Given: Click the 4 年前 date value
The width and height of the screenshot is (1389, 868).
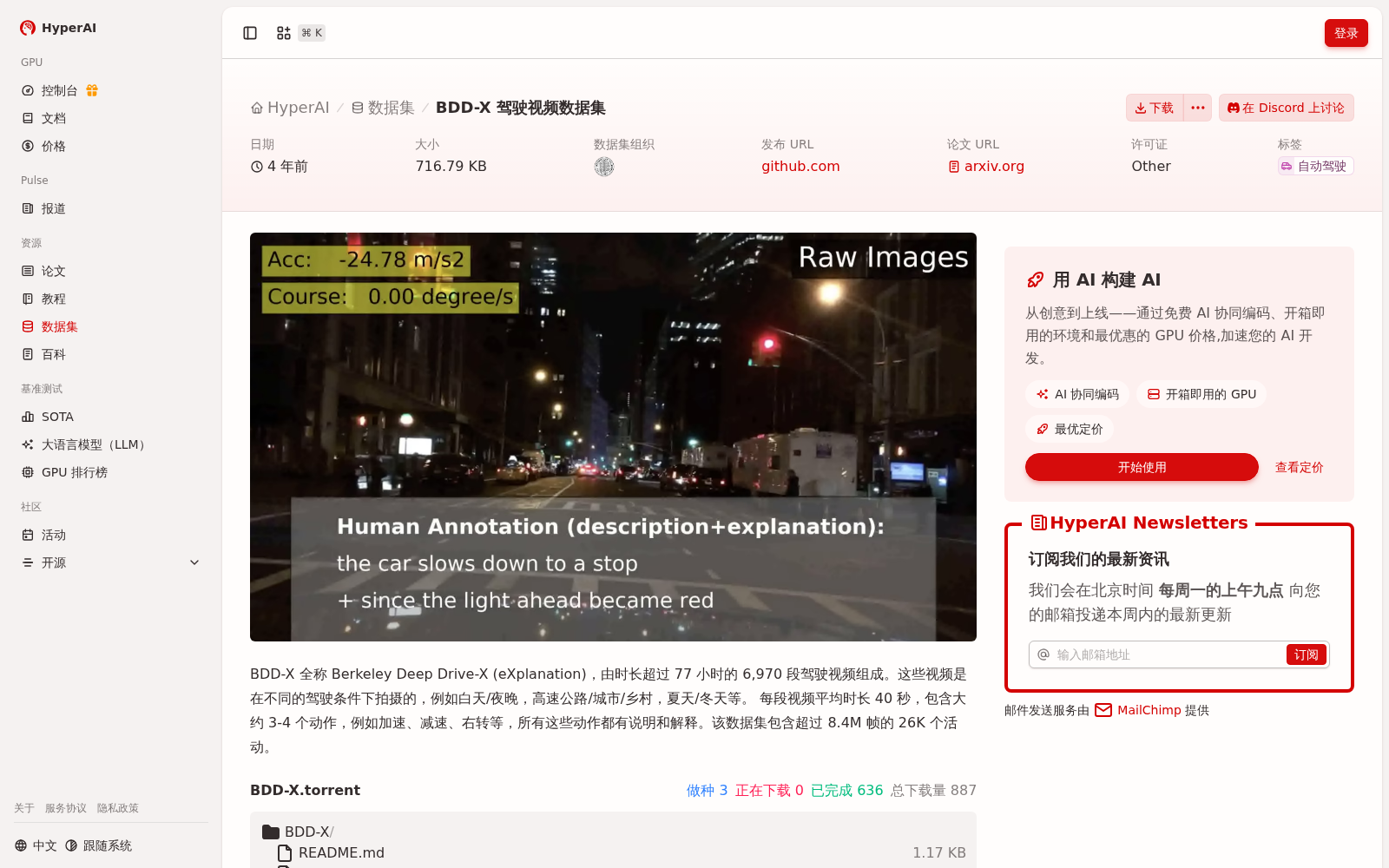Looking at the screenshot, I should click(280, 166).
